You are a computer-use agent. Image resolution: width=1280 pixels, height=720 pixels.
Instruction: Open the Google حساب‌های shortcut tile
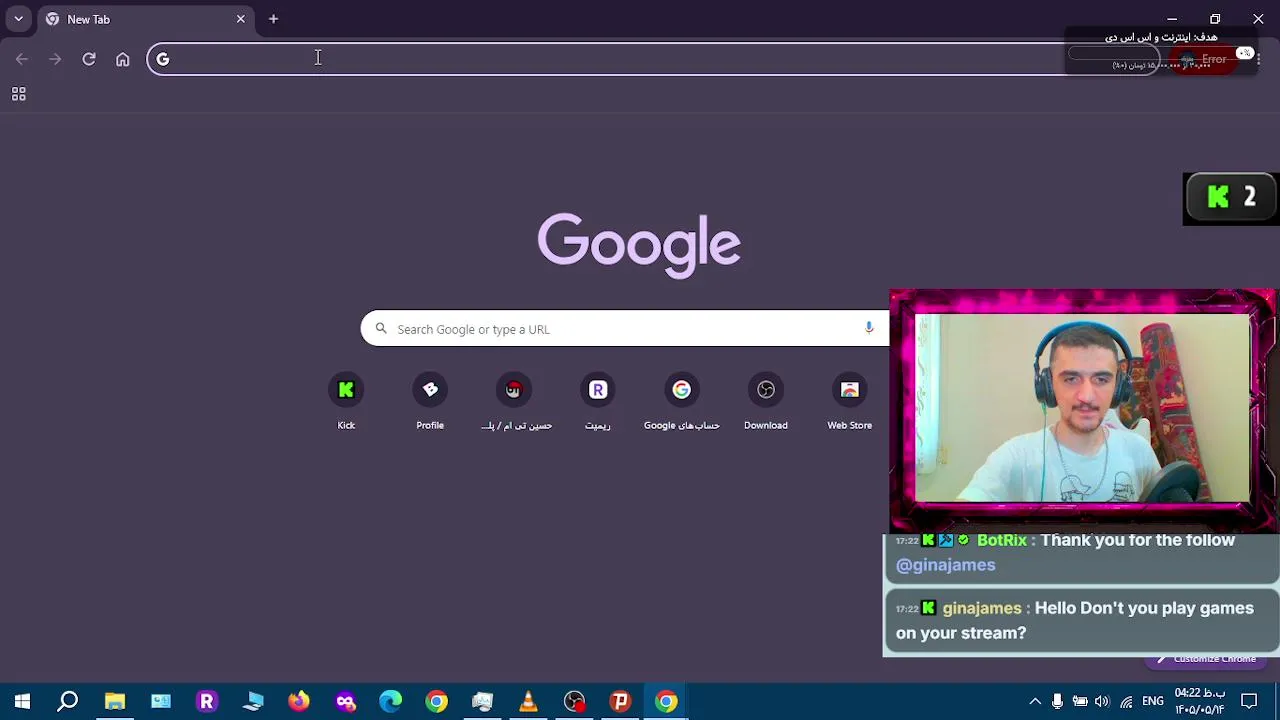682,402
